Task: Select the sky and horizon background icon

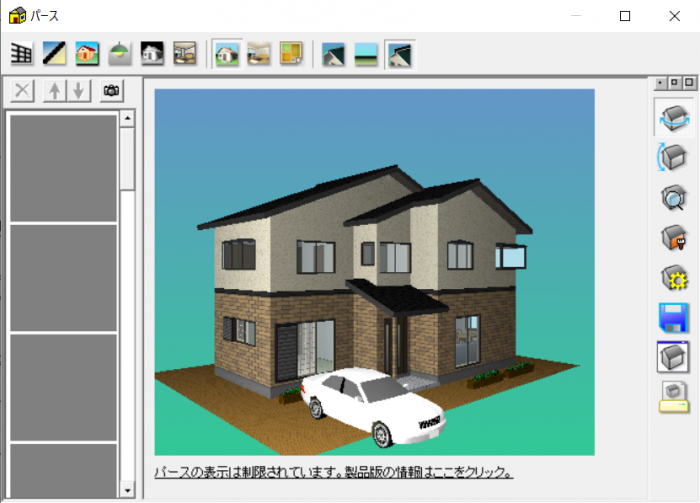Action: pos(366,54)
